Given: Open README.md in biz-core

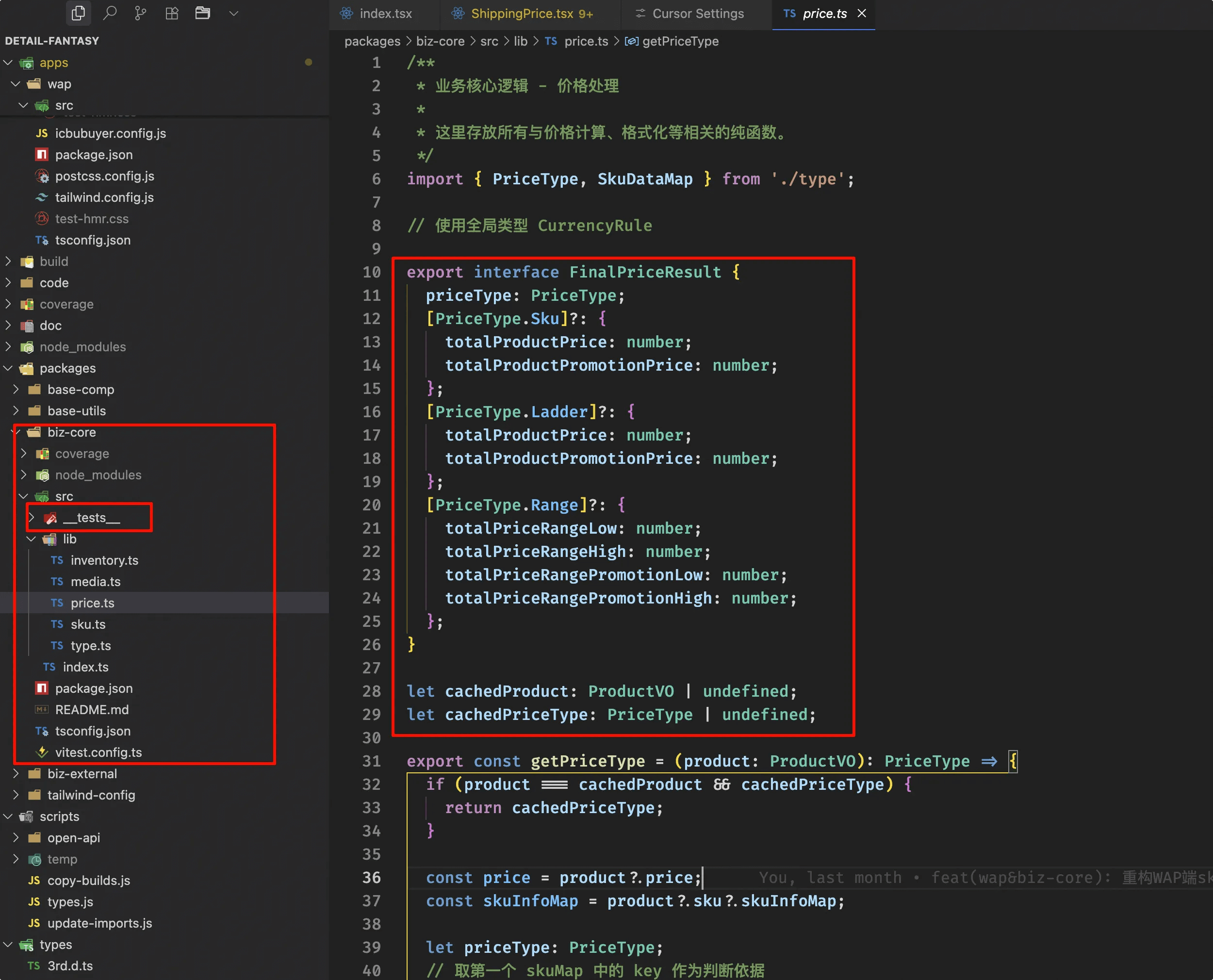Looking at the screenshot, I should click(92, 710).
